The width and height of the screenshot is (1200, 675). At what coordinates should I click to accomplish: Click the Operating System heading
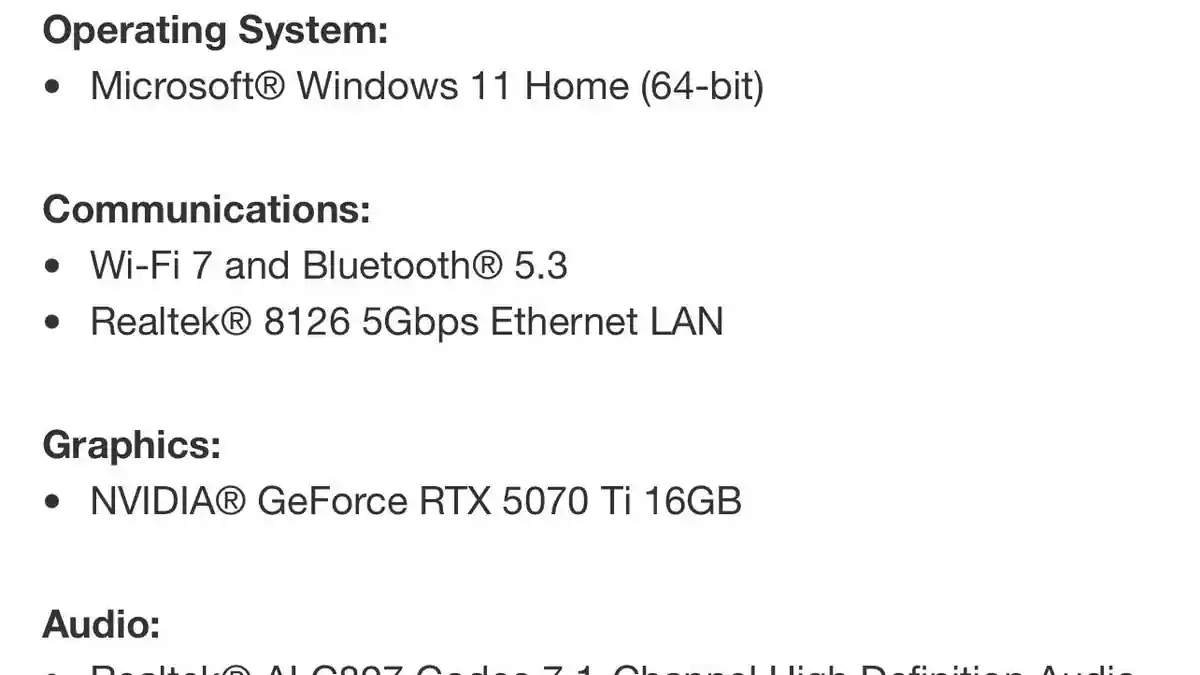tap(214, 30)
